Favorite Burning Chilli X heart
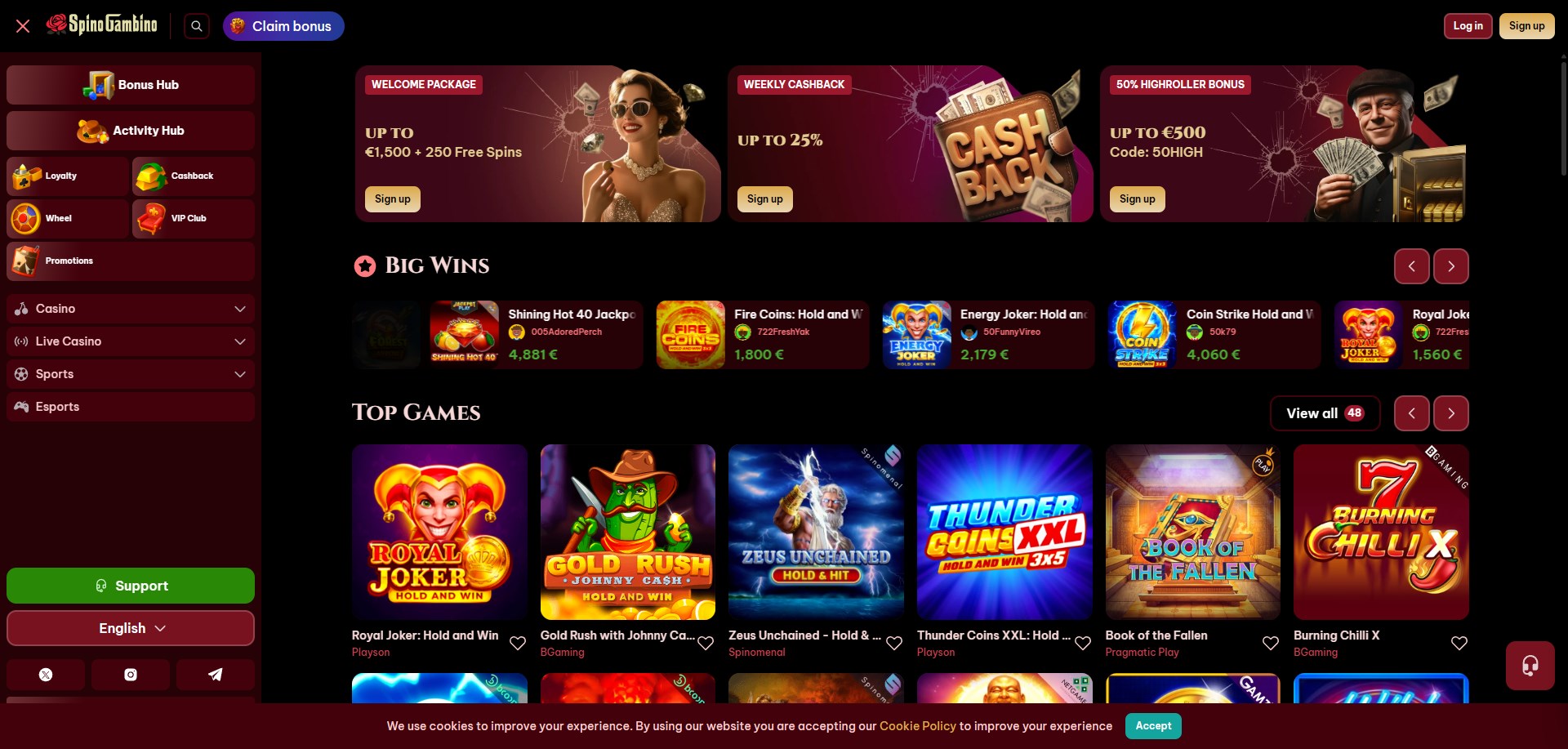1568x749 pixels. pyautogui.click(x=1459, y=643)
